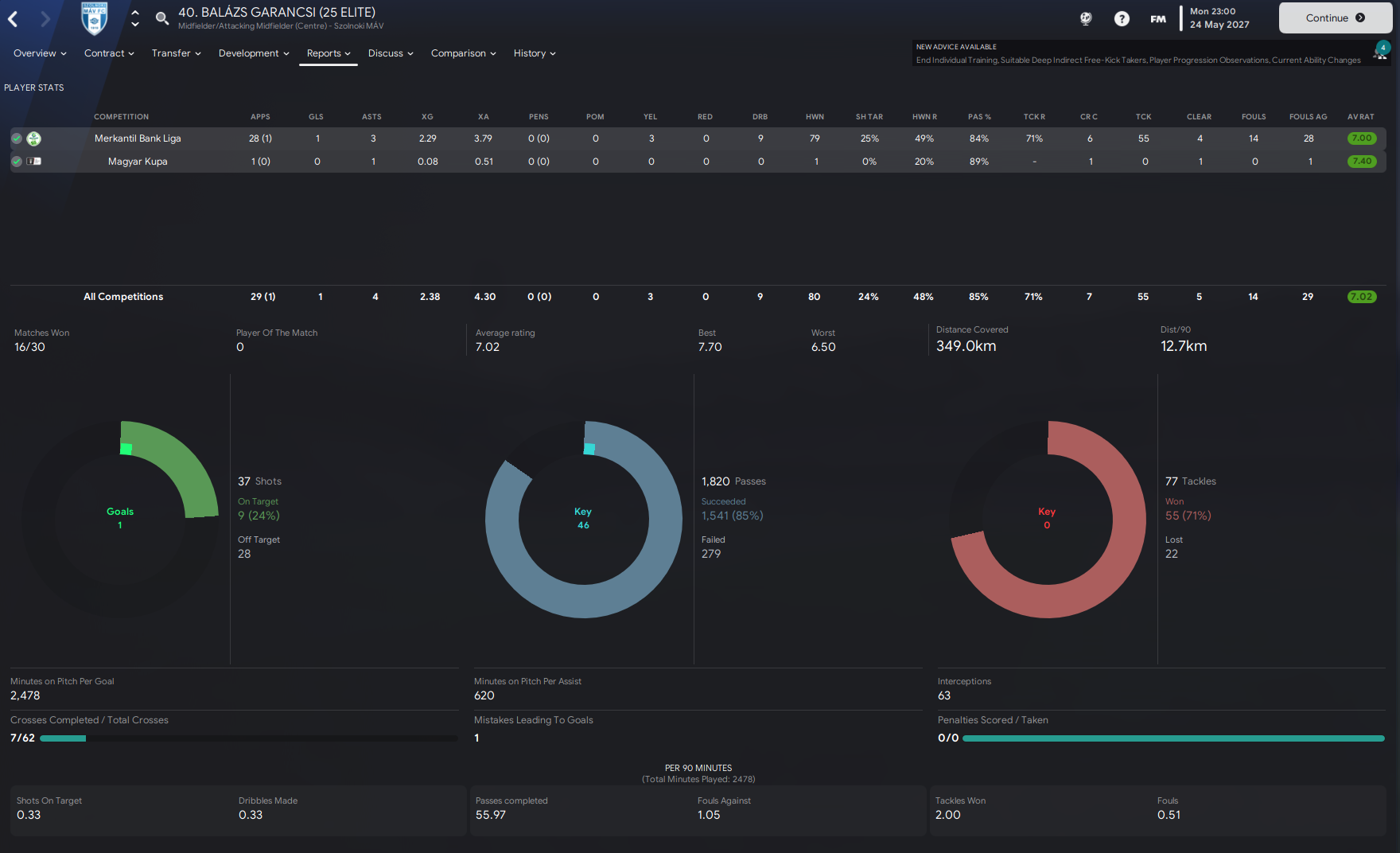Open the advice assistant icon

coord(1381,51)
